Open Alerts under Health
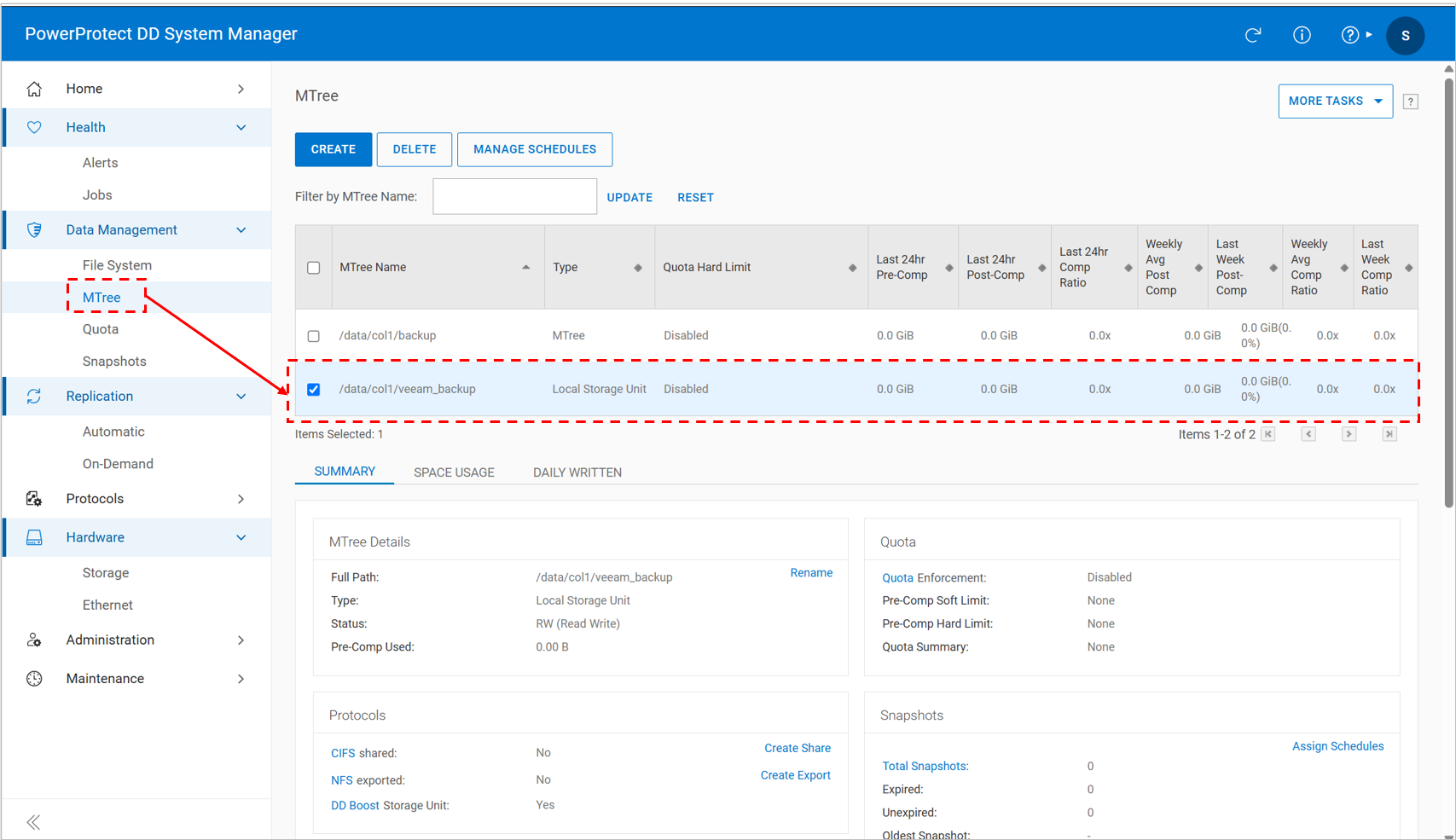The width and height of the screenshot is (1456, 840). click(x=100, y=162)
